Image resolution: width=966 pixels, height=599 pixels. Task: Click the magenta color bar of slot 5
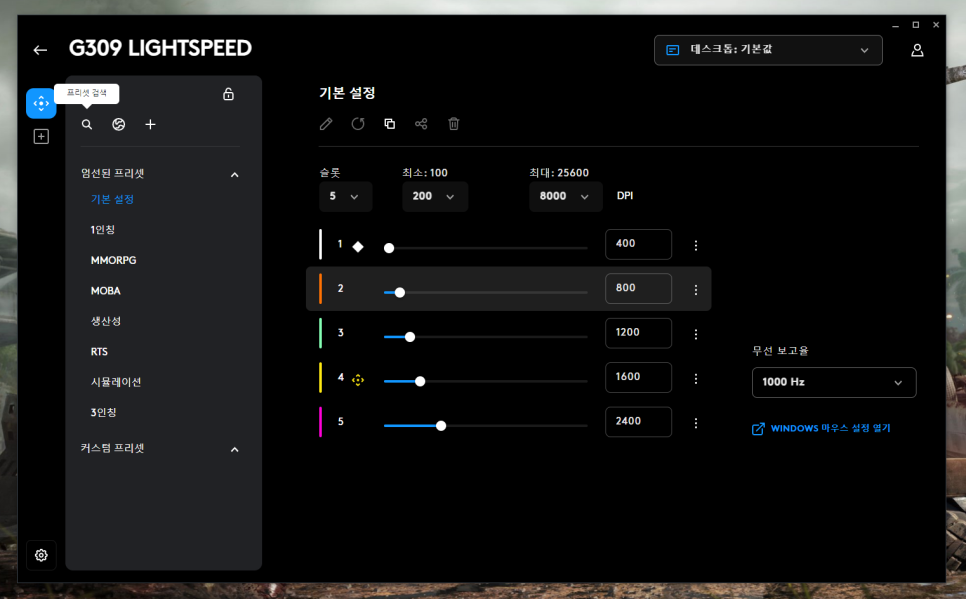320,422
